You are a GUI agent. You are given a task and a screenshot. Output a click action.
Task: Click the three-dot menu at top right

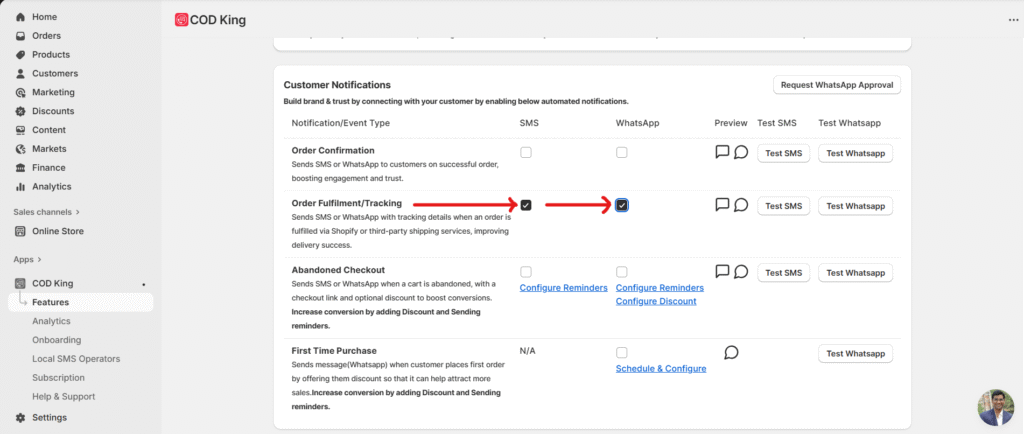click(x=1000, y=20)
